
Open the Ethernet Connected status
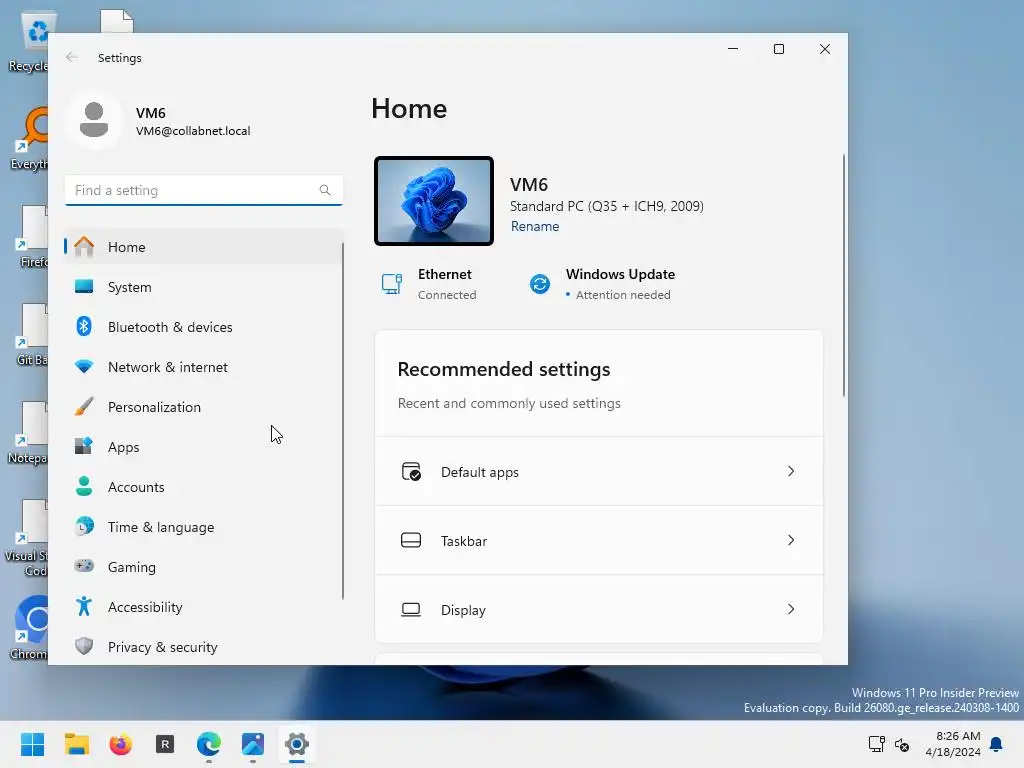430,284
